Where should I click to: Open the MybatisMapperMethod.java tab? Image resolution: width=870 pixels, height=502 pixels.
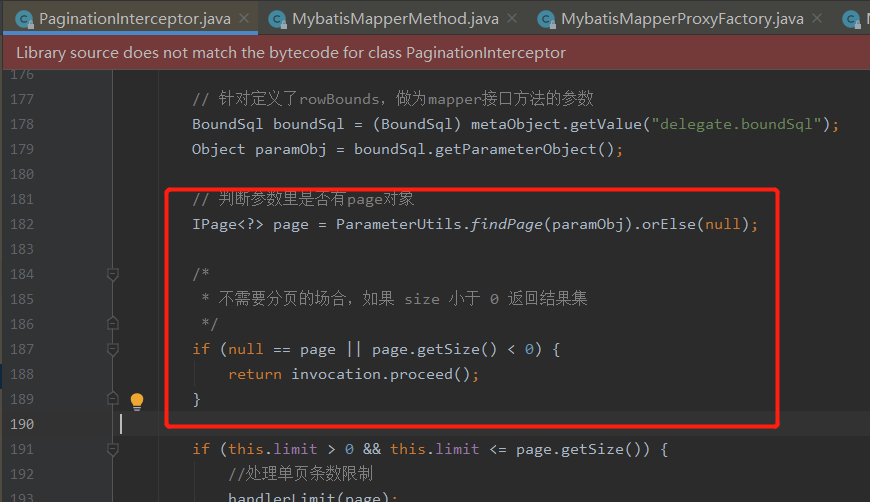pyautogui.click(x=395, y=19)
